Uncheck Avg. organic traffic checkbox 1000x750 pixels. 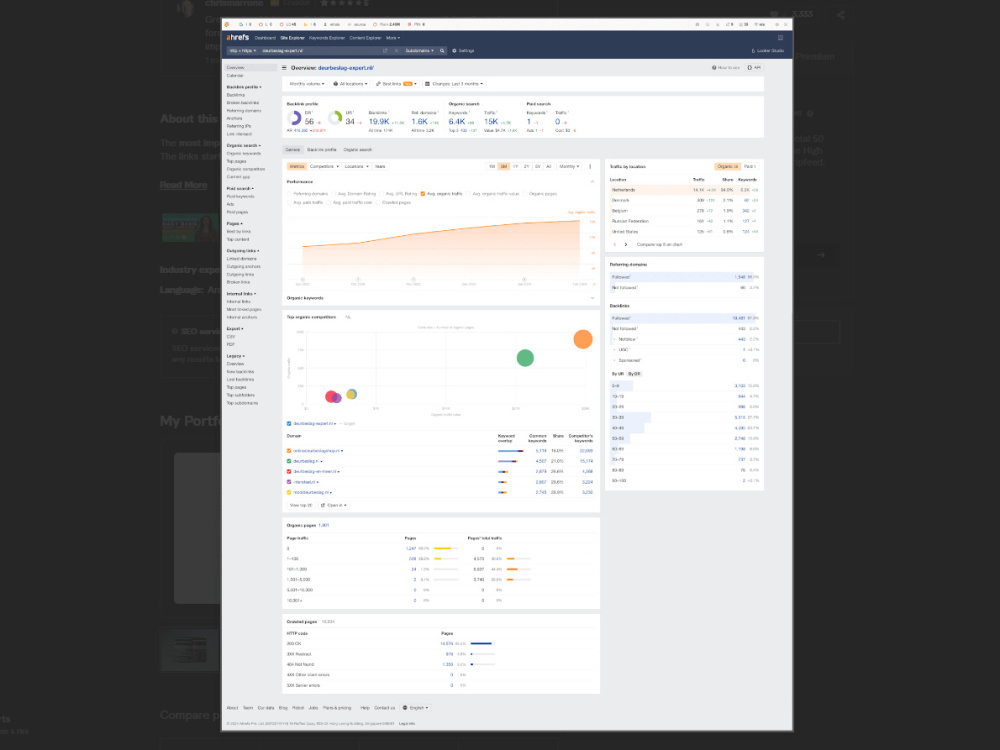click(422, 193)
